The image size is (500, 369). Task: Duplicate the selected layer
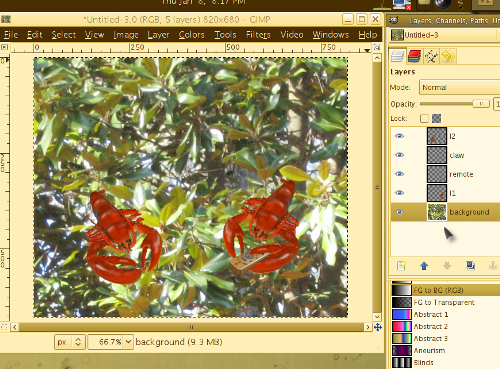[470, 266]
